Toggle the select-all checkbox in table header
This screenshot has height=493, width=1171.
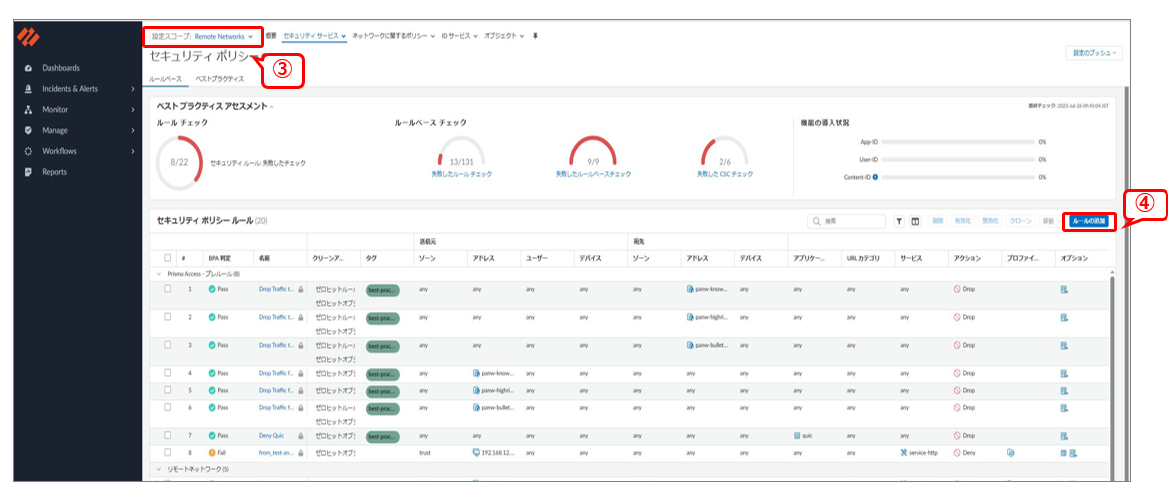(168, 258)
